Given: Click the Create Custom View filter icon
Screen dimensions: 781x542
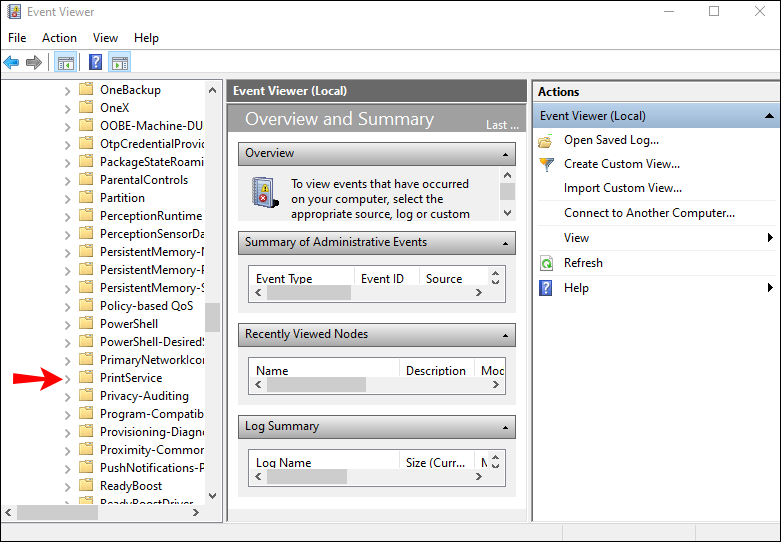Looking at the screenshot, I should [x=546, y=164].
